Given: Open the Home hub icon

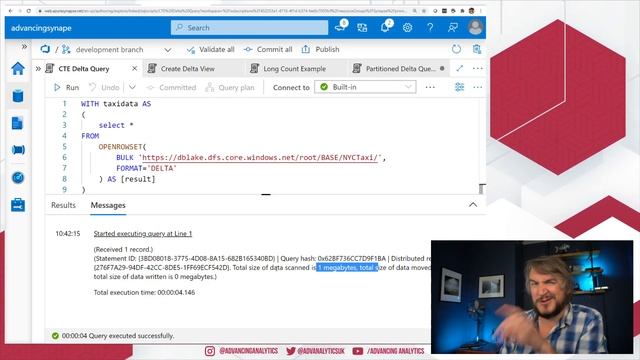Looking at the screenshot, I should point(18,69).
